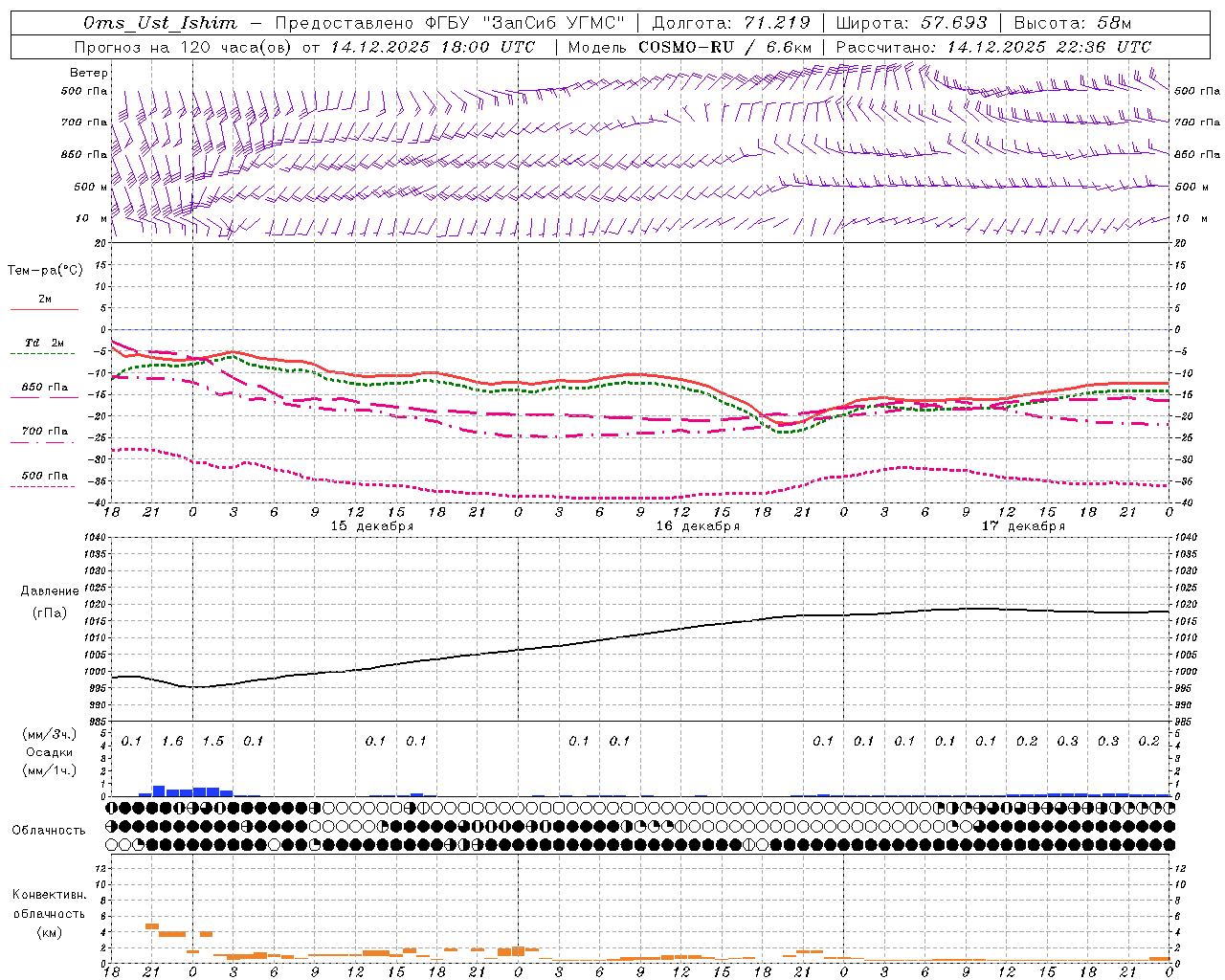Click the Долгота: 71.219 value
This screenshot has height=980, width=1225.
(731, 23)
